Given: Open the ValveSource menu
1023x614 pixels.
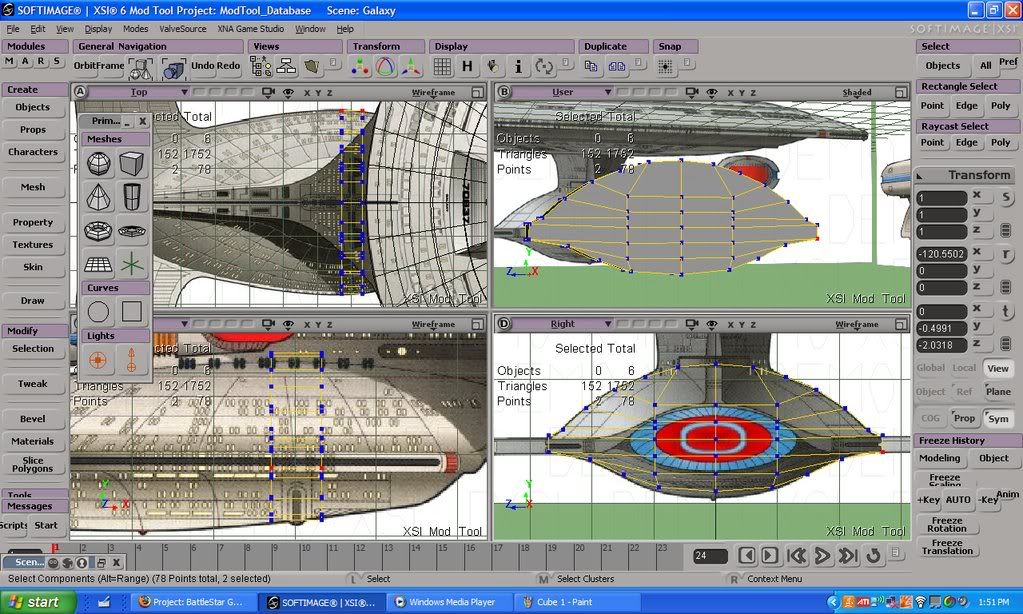Looking at the screenshot, I should click(x=183, y=29).
